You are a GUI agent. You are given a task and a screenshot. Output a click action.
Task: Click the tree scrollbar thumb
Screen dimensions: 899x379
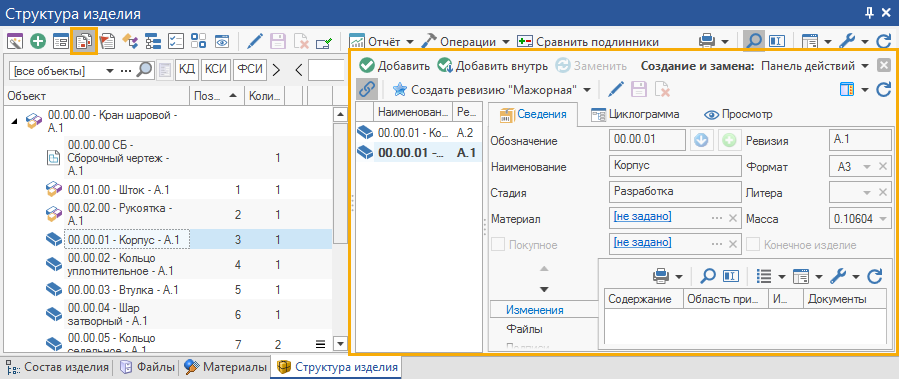pyautogui.click(x=340, y=182)
